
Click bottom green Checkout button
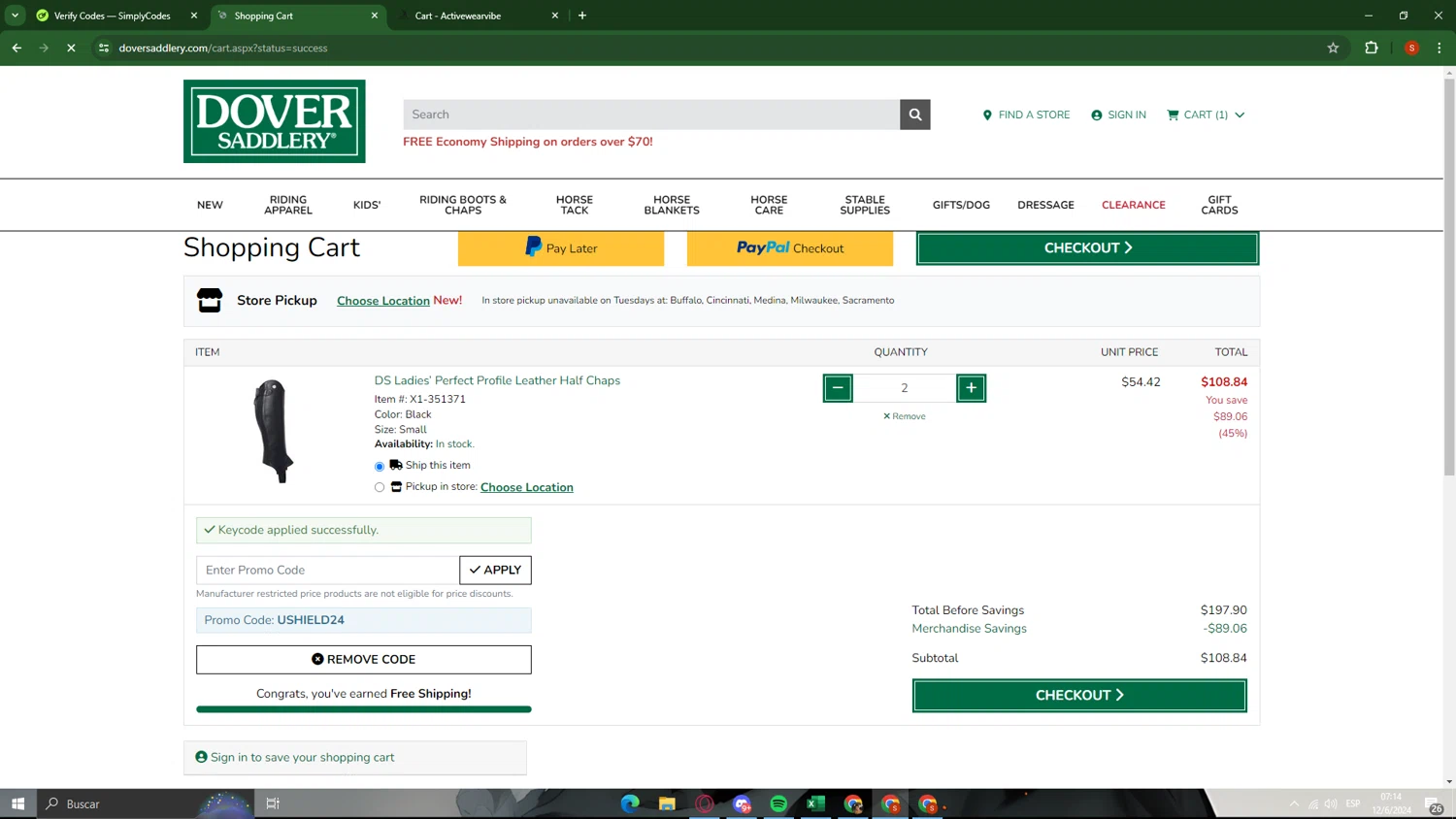point(1079,696)
